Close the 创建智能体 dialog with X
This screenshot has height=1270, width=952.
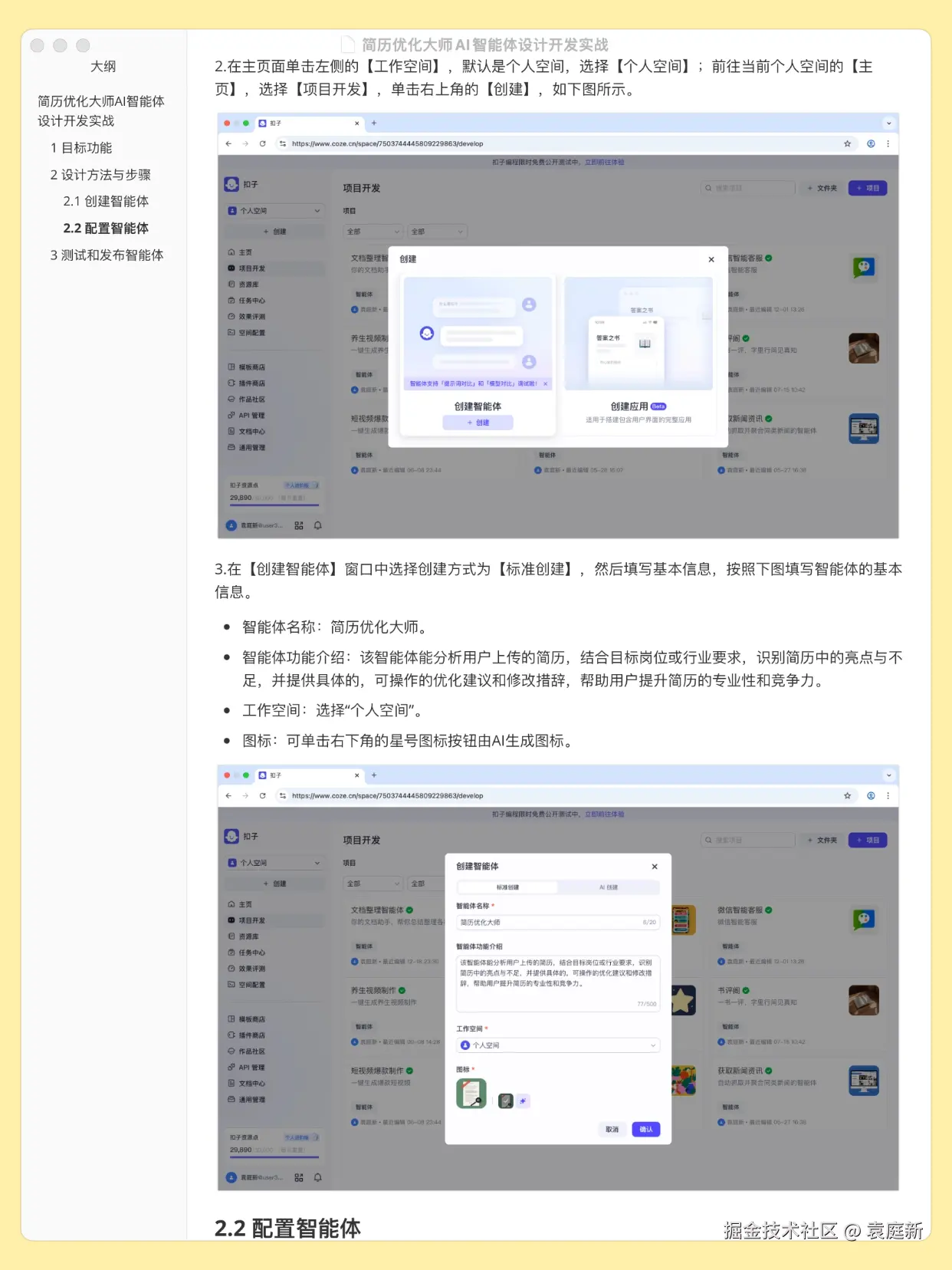coord(655,867)
